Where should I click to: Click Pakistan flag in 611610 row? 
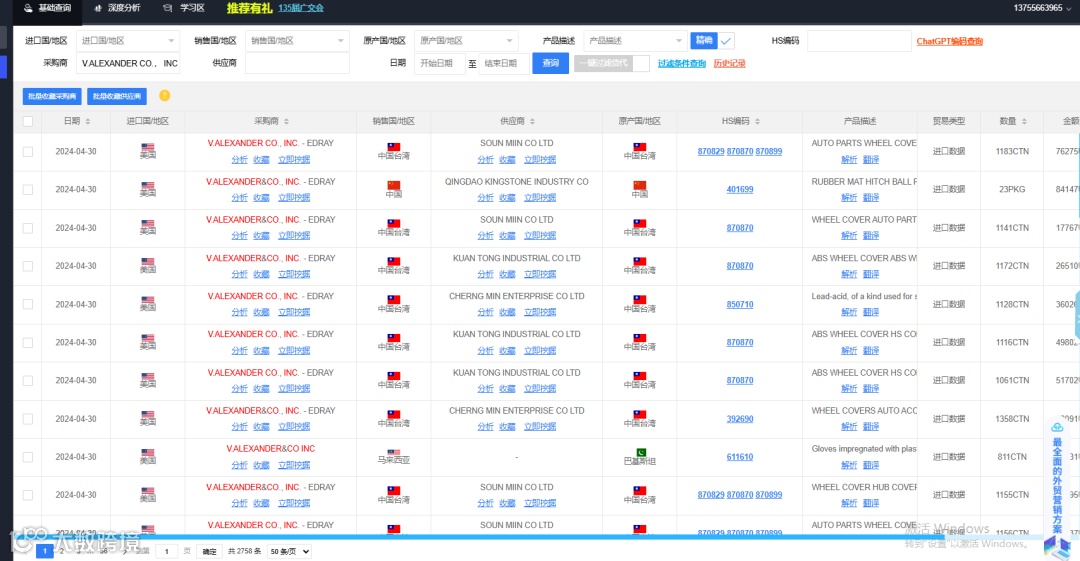coord(640,453)
